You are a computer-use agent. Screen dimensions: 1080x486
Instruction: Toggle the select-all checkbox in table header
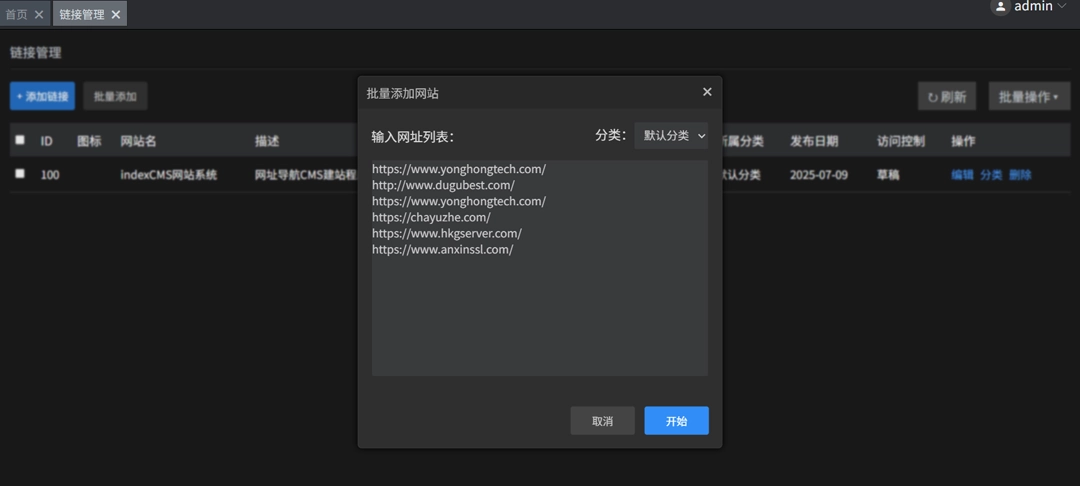pyautogui.click(x=20, y=140)
